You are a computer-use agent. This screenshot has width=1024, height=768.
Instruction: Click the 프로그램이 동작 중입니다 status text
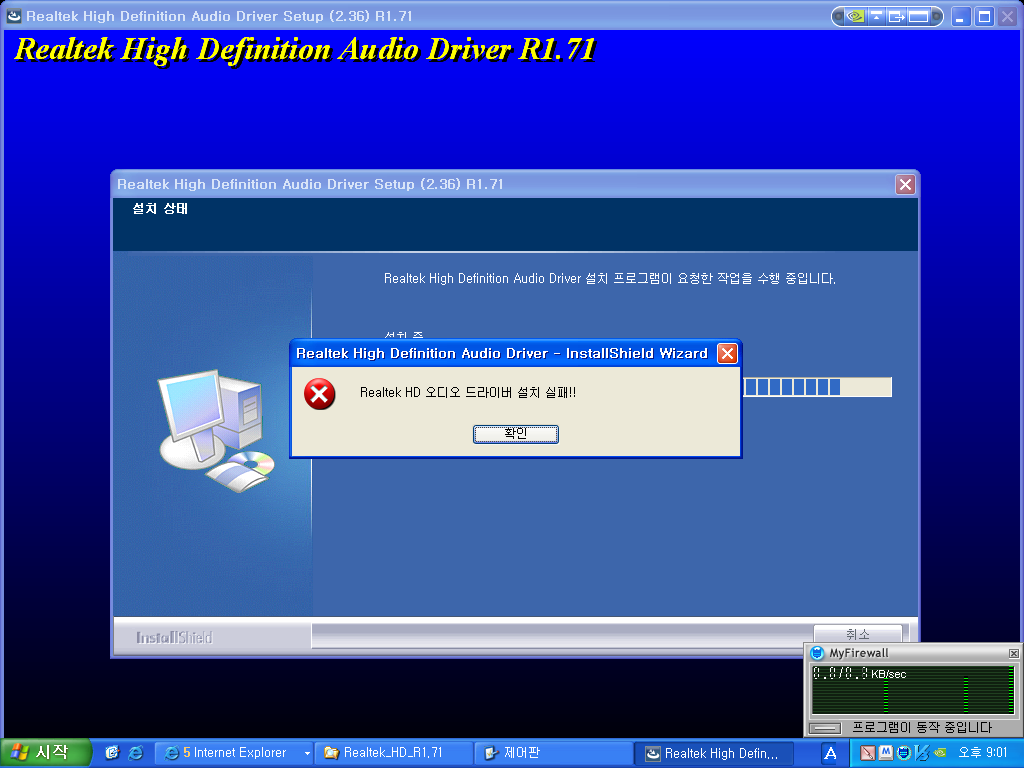pos(921,728)
